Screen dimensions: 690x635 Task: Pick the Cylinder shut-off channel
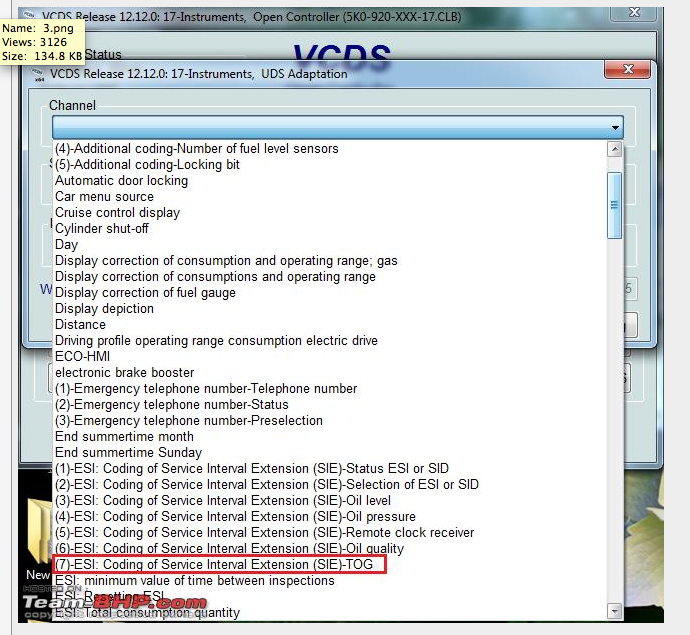click(x=101, y=229)
